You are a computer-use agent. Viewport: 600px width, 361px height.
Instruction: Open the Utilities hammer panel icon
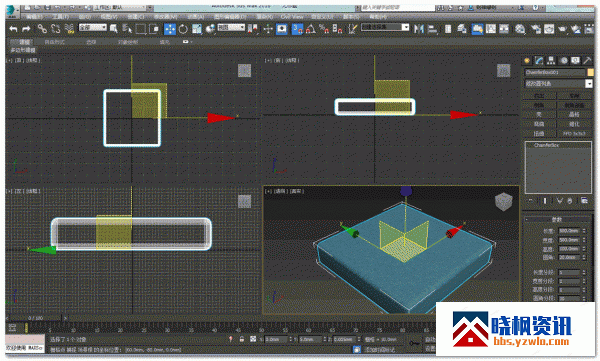click(x=587, y=60)
